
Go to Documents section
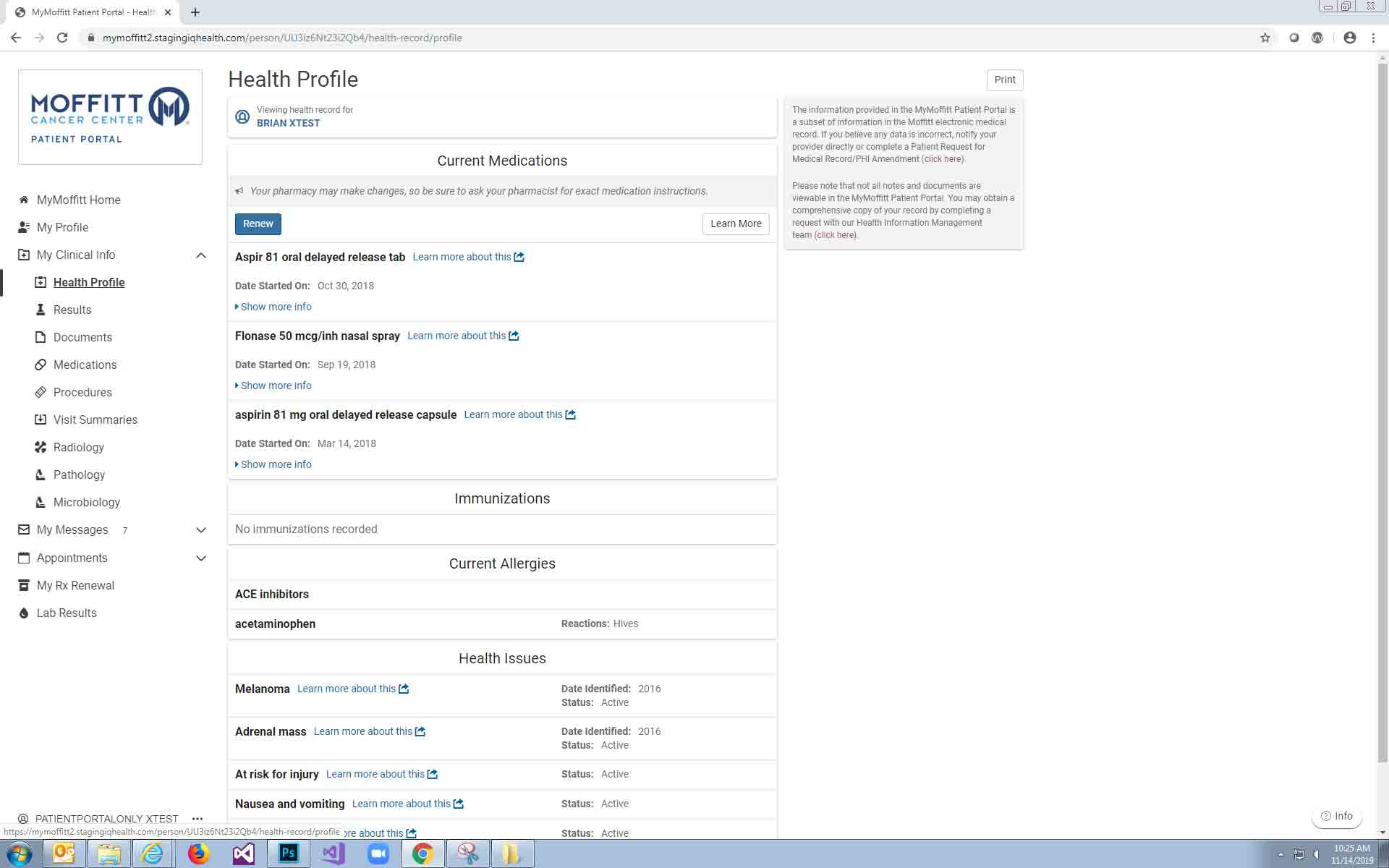point(82,337)
